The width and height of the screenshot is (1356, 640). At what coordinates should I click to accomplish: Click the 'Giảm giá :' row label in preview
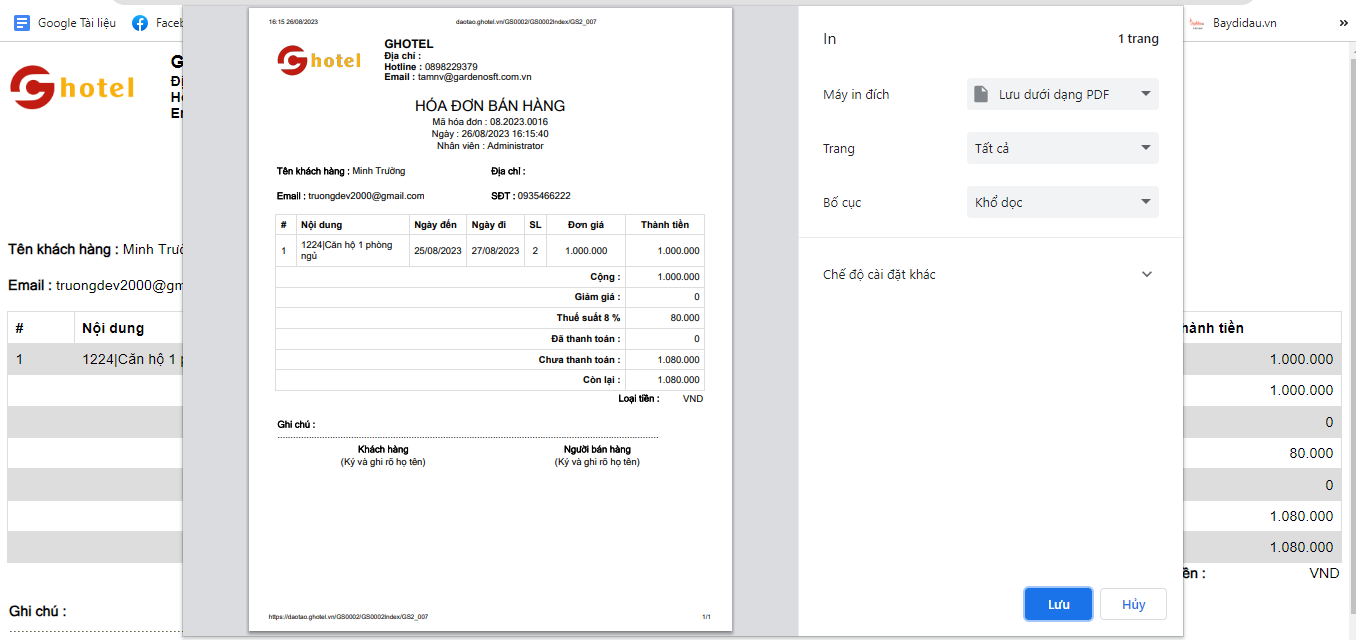[x=598, y=297]
